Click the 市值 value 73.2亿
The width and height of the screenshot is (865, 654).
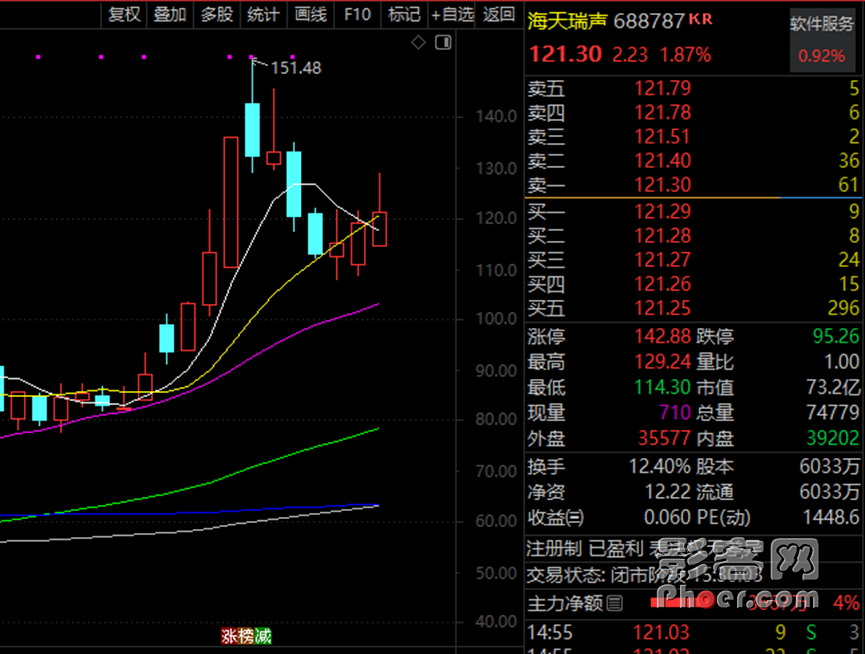(x=832, y=387)
